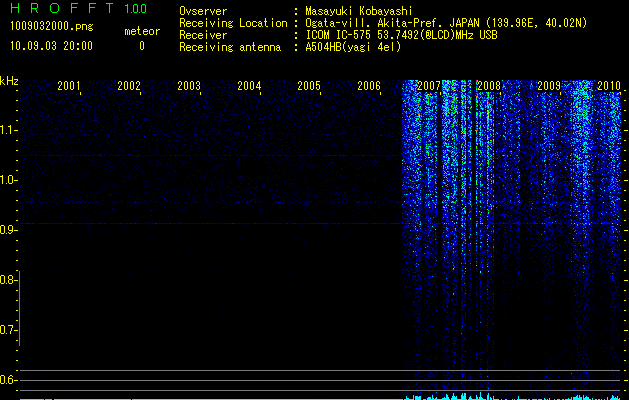Click the 2010 time marker
The height and width of the screenshot is (400, 629).
[x=609, y=86]
